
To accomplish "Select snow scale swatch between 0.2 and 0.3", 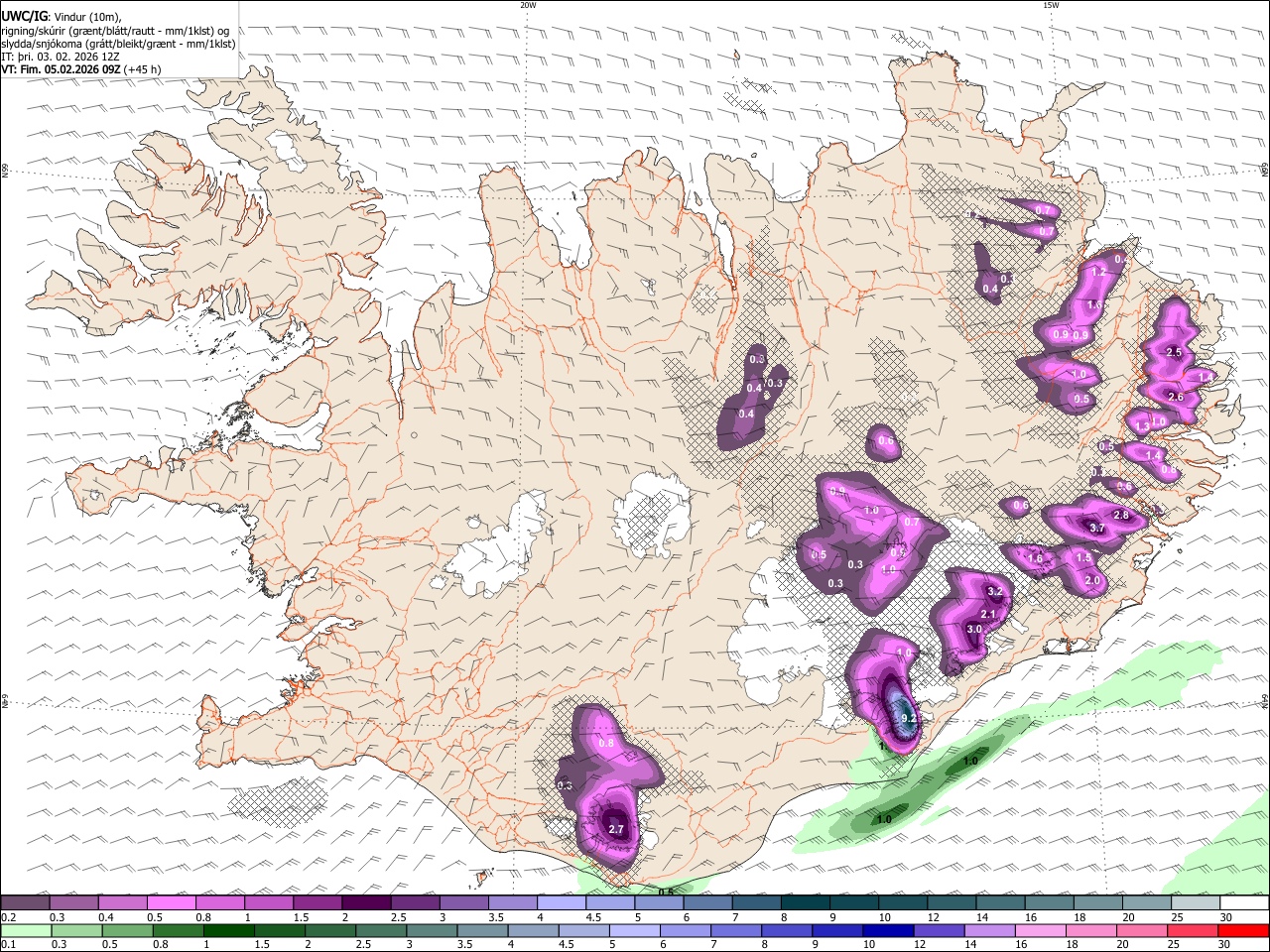I will point(25,903).
